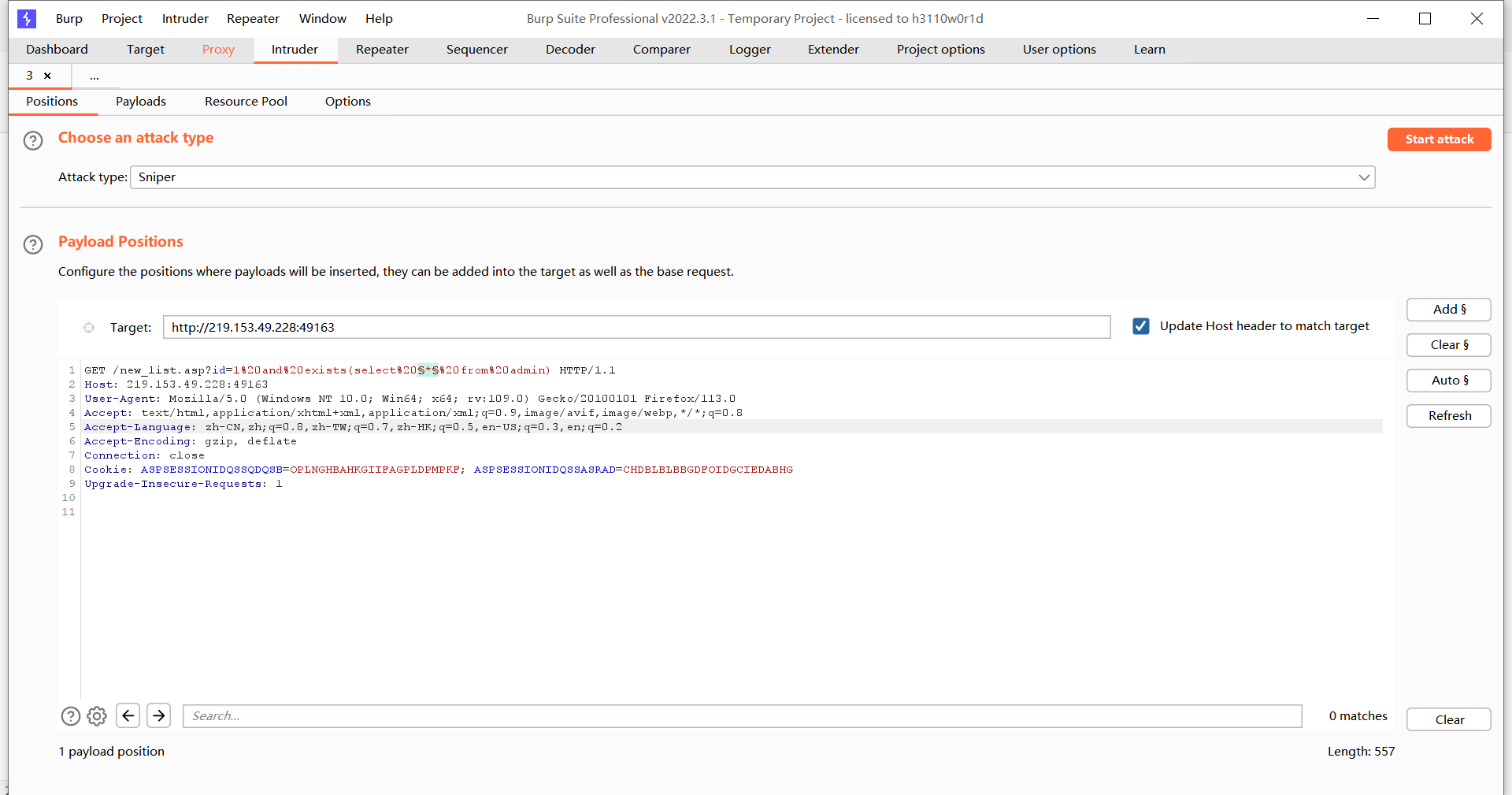
Task: Focus the Target URL input field
Action: (x=636, y=327)
